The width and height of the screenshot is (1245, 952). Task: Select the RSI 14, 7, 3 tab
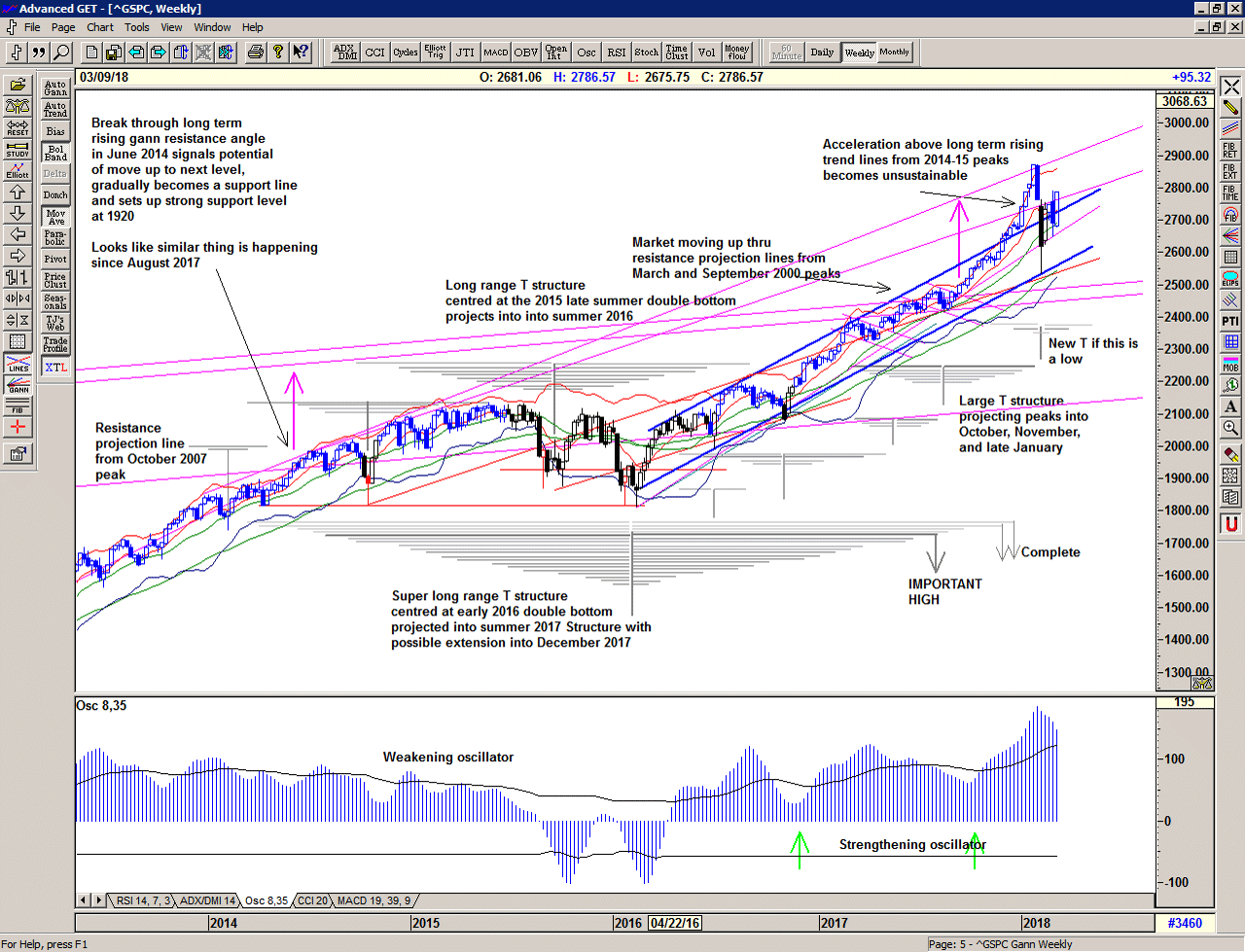point(143,900)
